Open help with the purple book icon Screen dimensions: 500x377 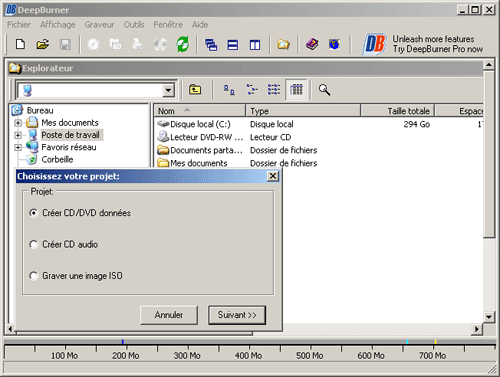point(312,44)
